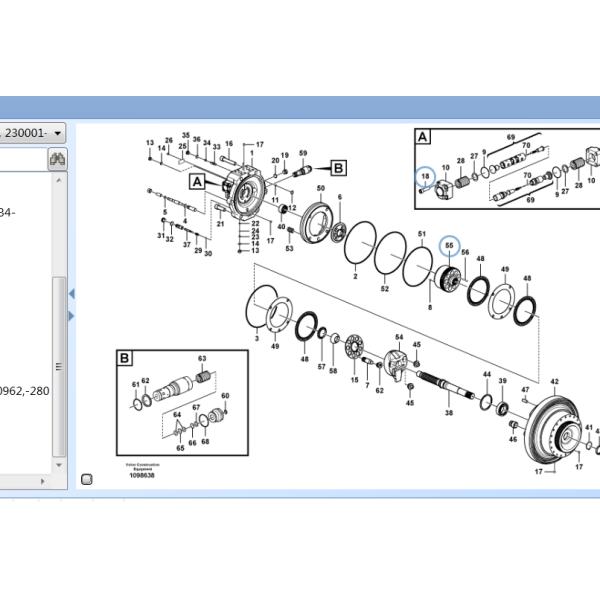Click the scroll up arrow in left panel
This screenshot has height=600, width=600.
point(59,180)
